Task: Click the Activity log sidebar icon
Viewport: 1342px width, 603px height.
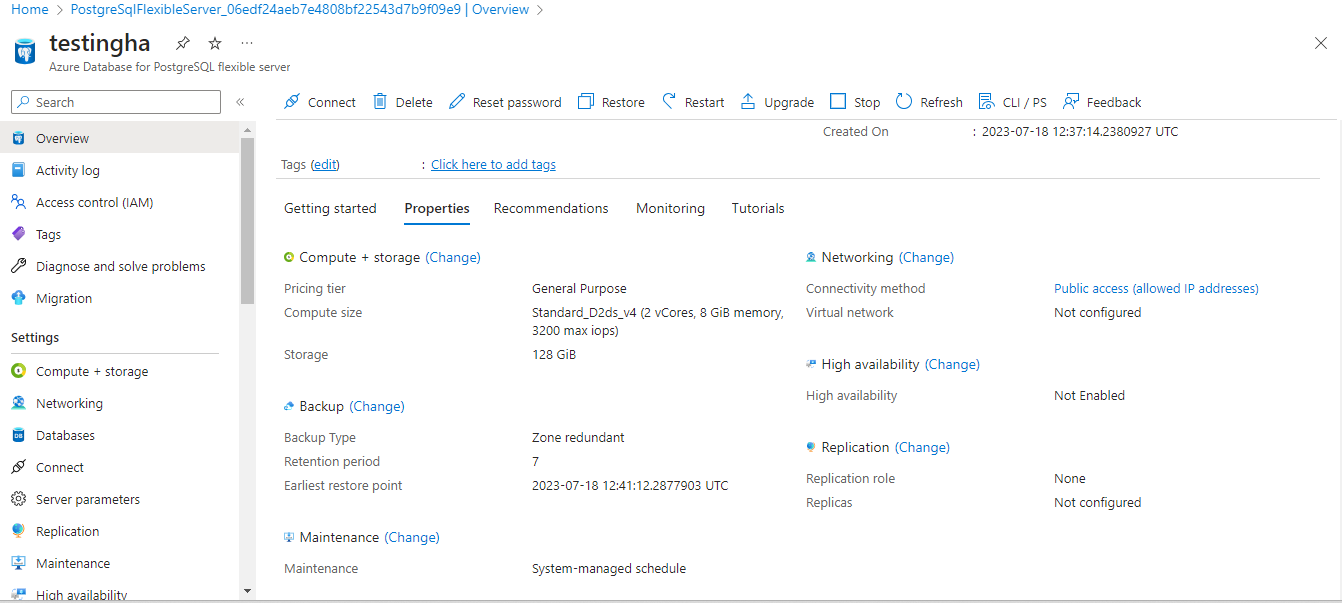Action: point(18,170)
